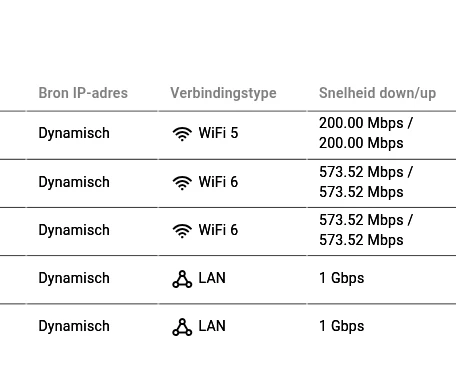Click the WiFi icon in the first WiFi 6 row
Image resolution: width=456 pixels, height=377 pixels.
[182, 183]
